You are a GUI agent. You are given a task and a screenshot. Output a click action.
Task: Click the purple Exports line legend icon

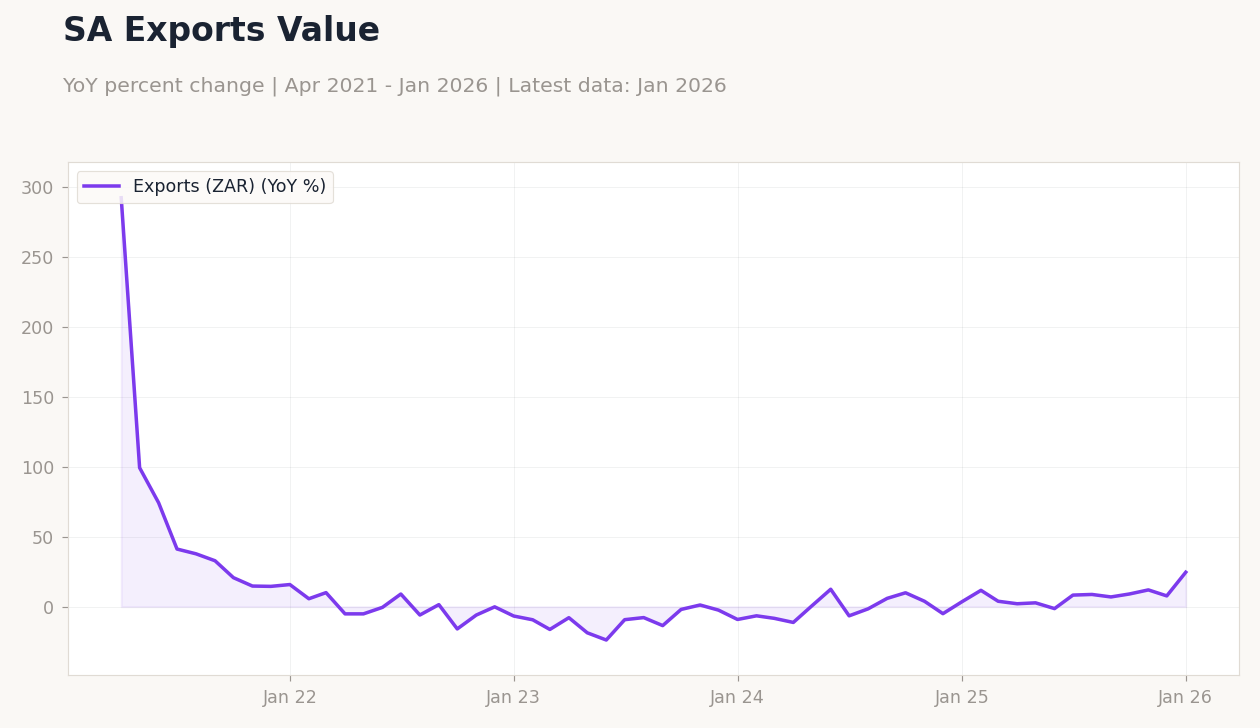click(x=103, y=186)
